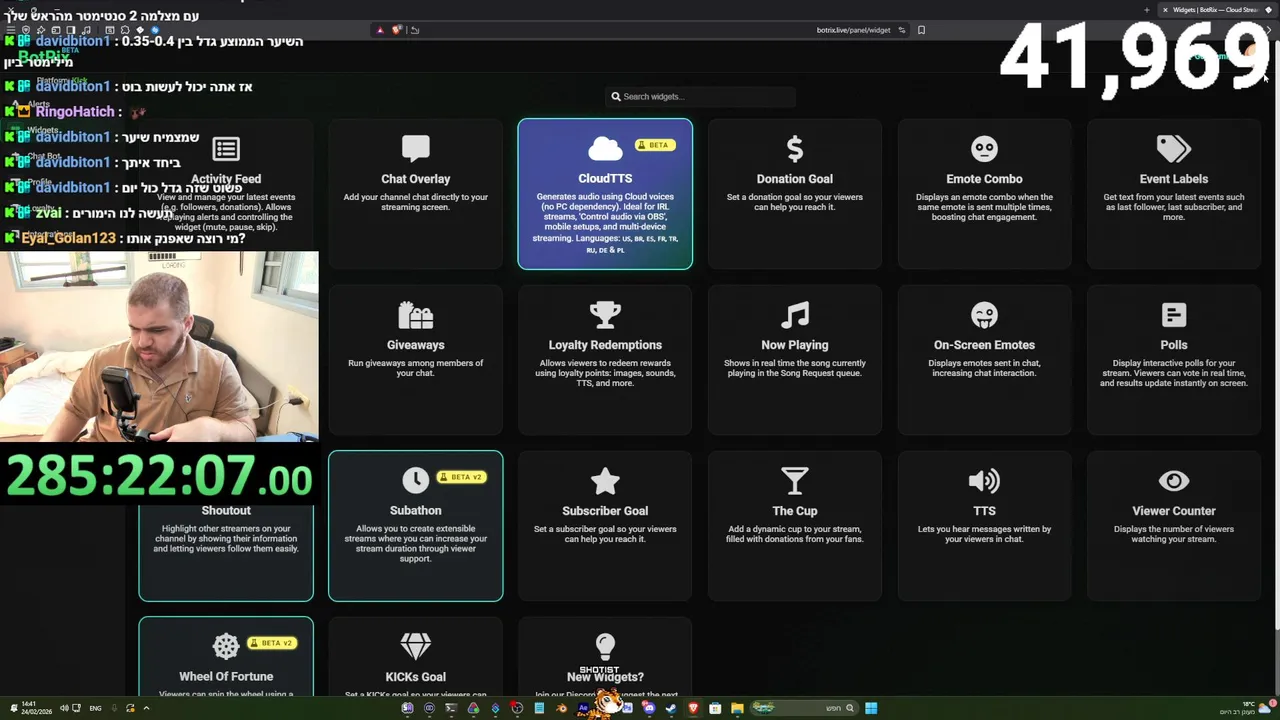Open Discord from the taskbar

point(649,708)
